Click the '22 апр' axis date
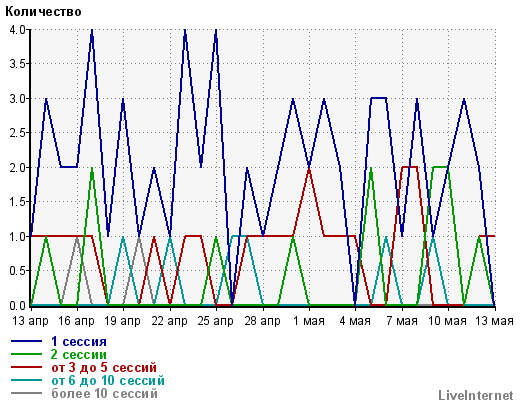The height and width of the screenshot is (405, 520). pyautogui.click(x=169, y=321)
